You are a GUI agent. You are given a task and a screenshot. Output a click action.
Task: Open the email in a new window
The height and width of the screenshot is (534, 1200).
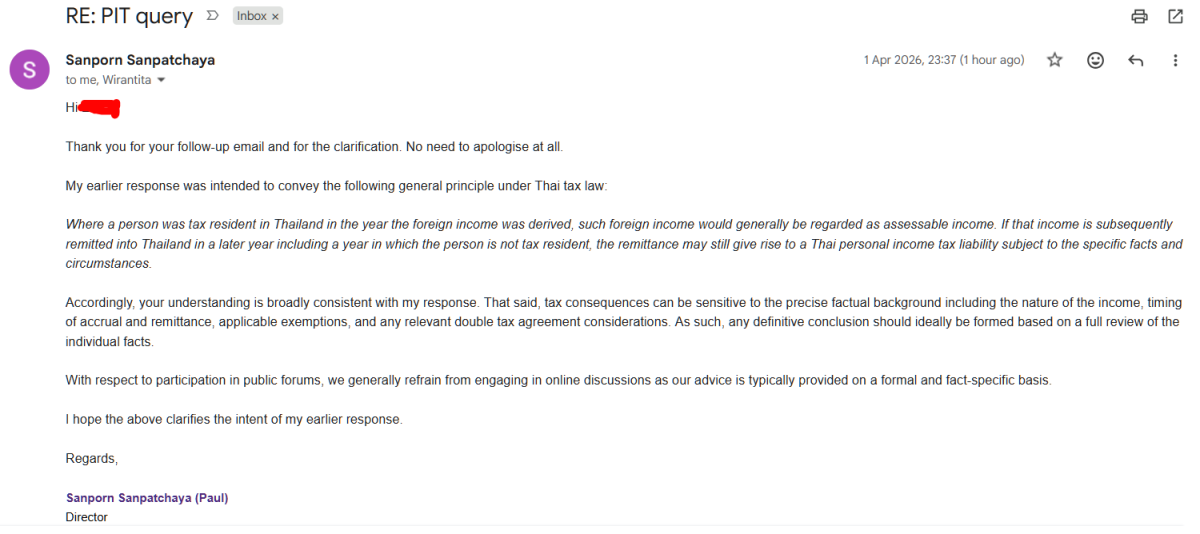coord(1175,16)
